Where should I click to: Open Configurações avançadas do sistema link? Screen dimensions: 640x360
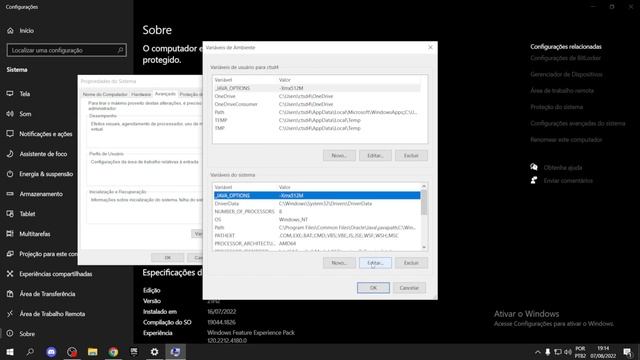(578, 123)
